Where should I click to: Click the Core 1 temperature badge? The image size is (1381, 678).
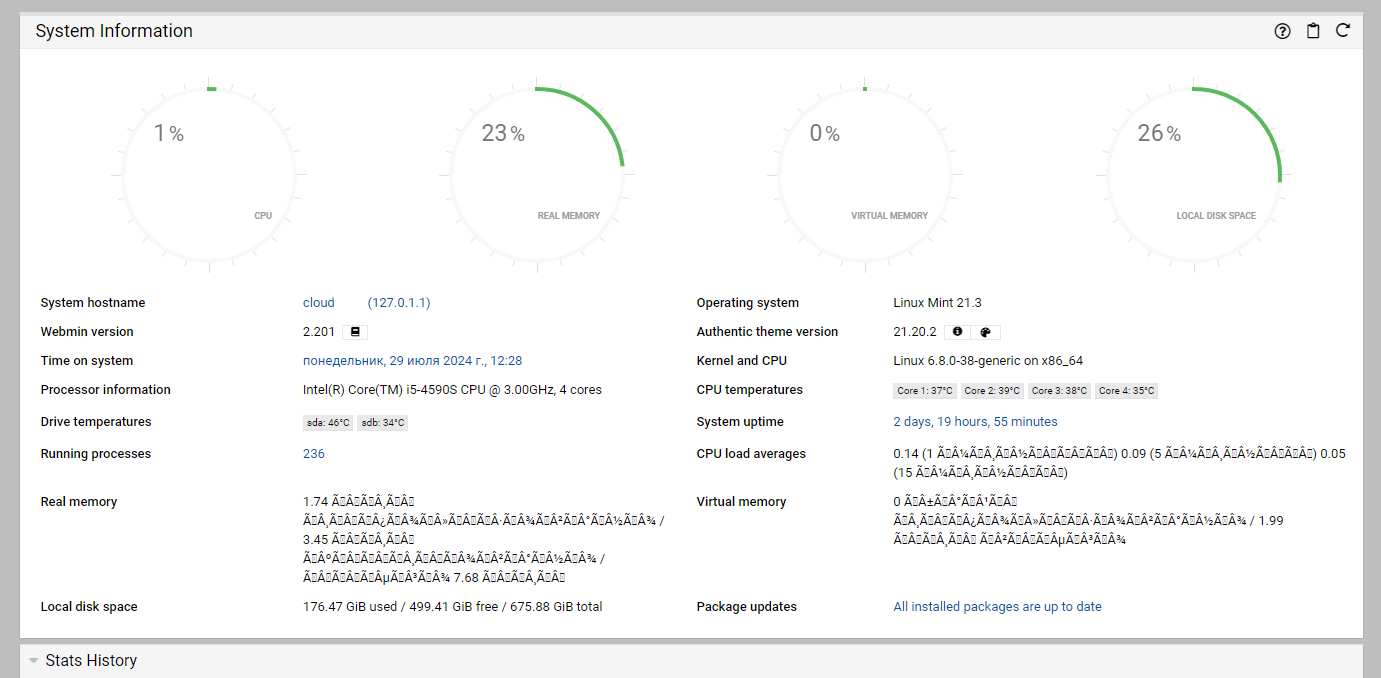[923, 390]
